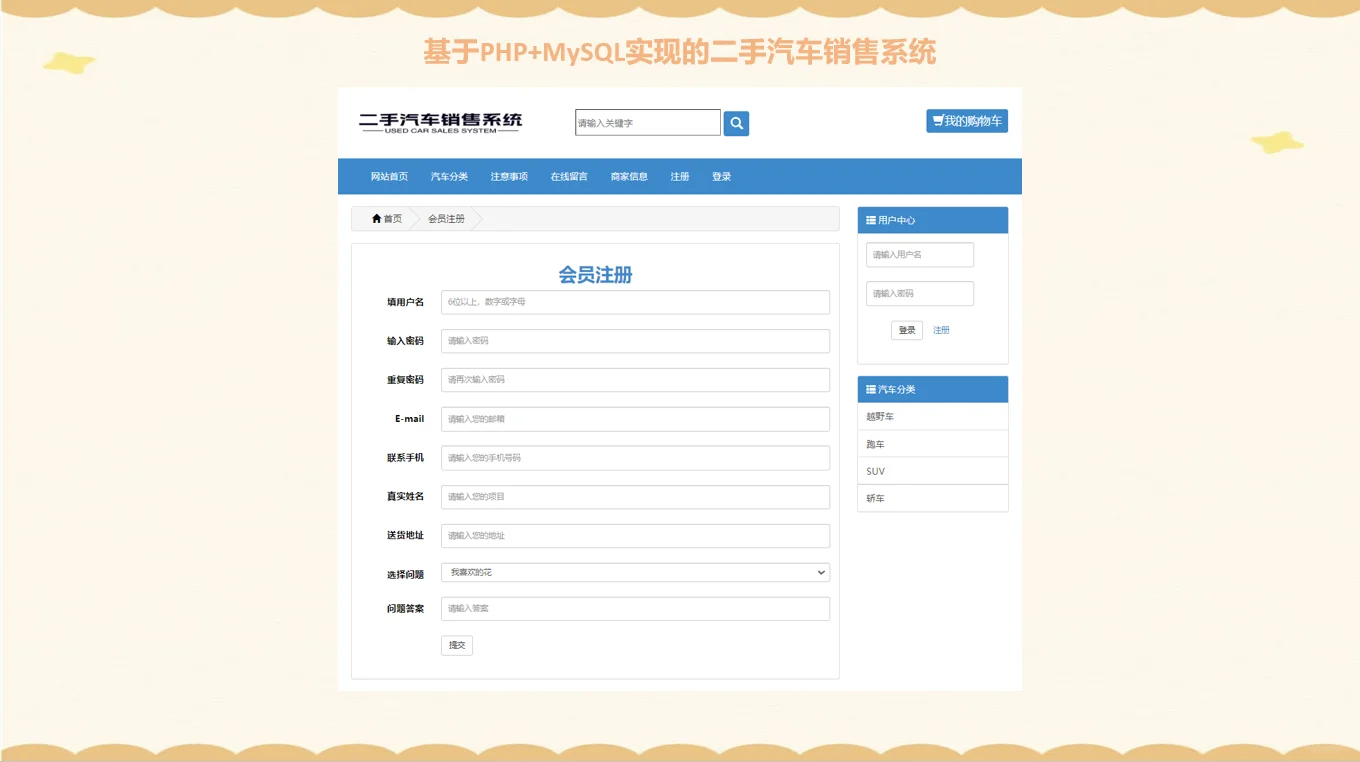The image size is (1360, 762).
Task: Click the 商家信息 navigation link
Action: coord(627,175)
